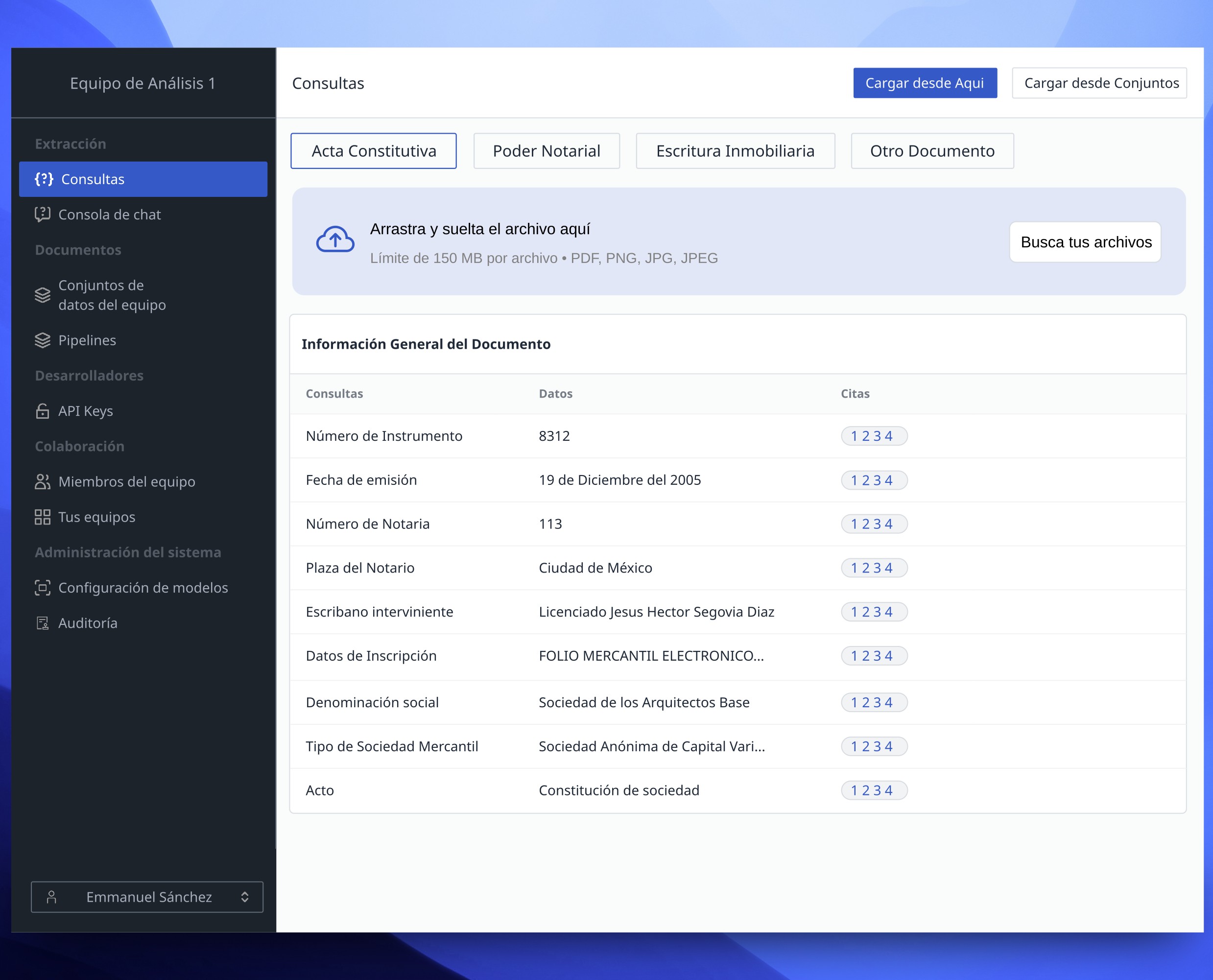This screenshot has width=1213, height=980.
Task: Click the user avatar icon beside Emmanuel Sánchez
Action: pos(51,897)
